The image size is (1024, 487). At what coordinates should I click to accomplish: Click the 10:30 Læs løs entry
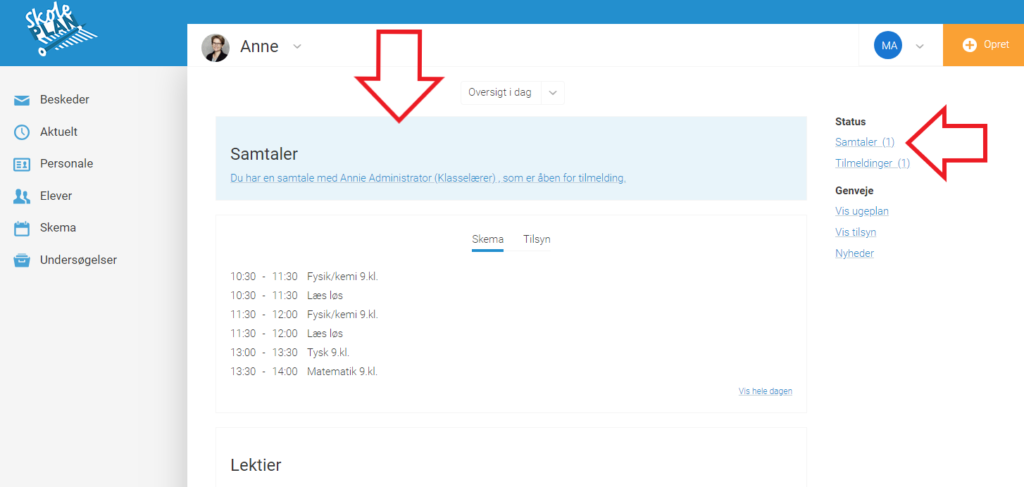[x=287, y=295]
